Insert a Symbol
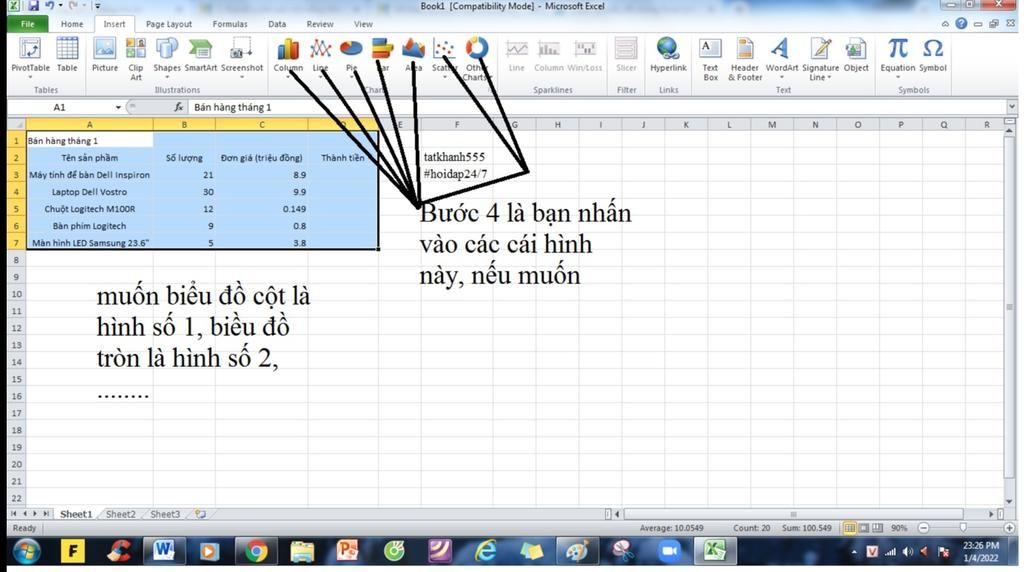1024x572 pixels. (933, 55)
